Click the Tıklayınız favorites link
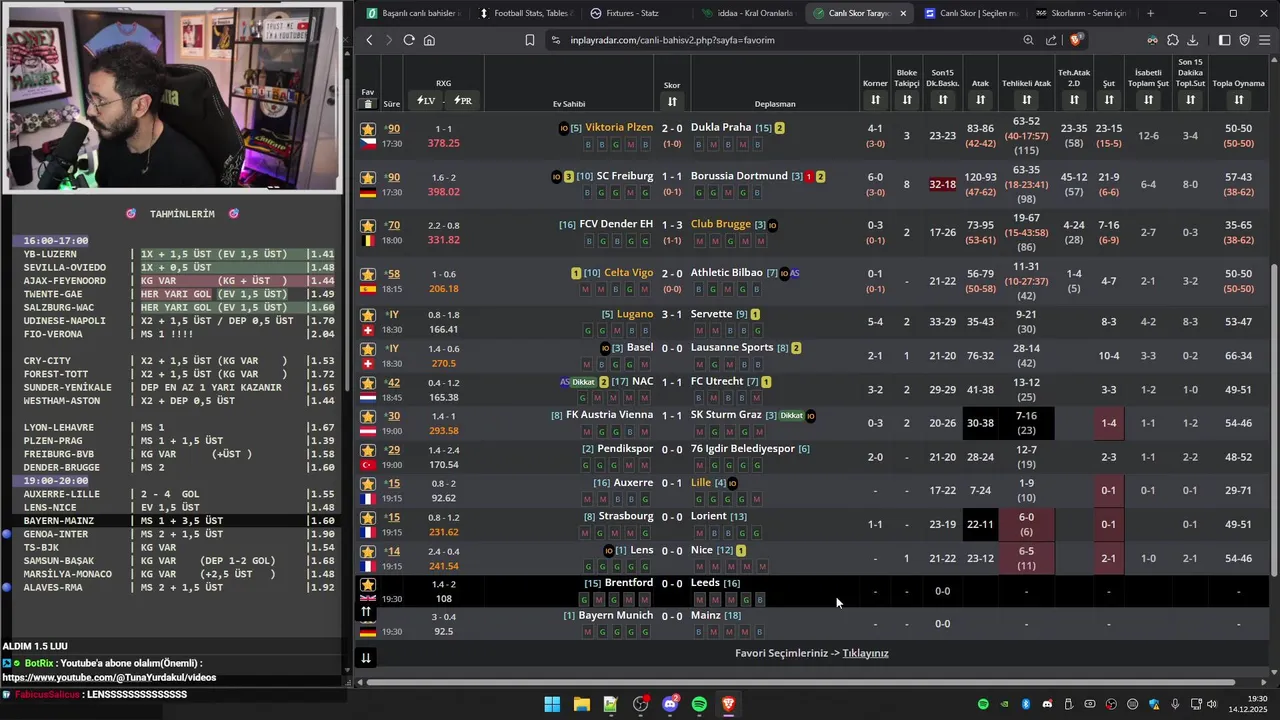Viewport: 1280px width, 720px height. coord(865,653)
